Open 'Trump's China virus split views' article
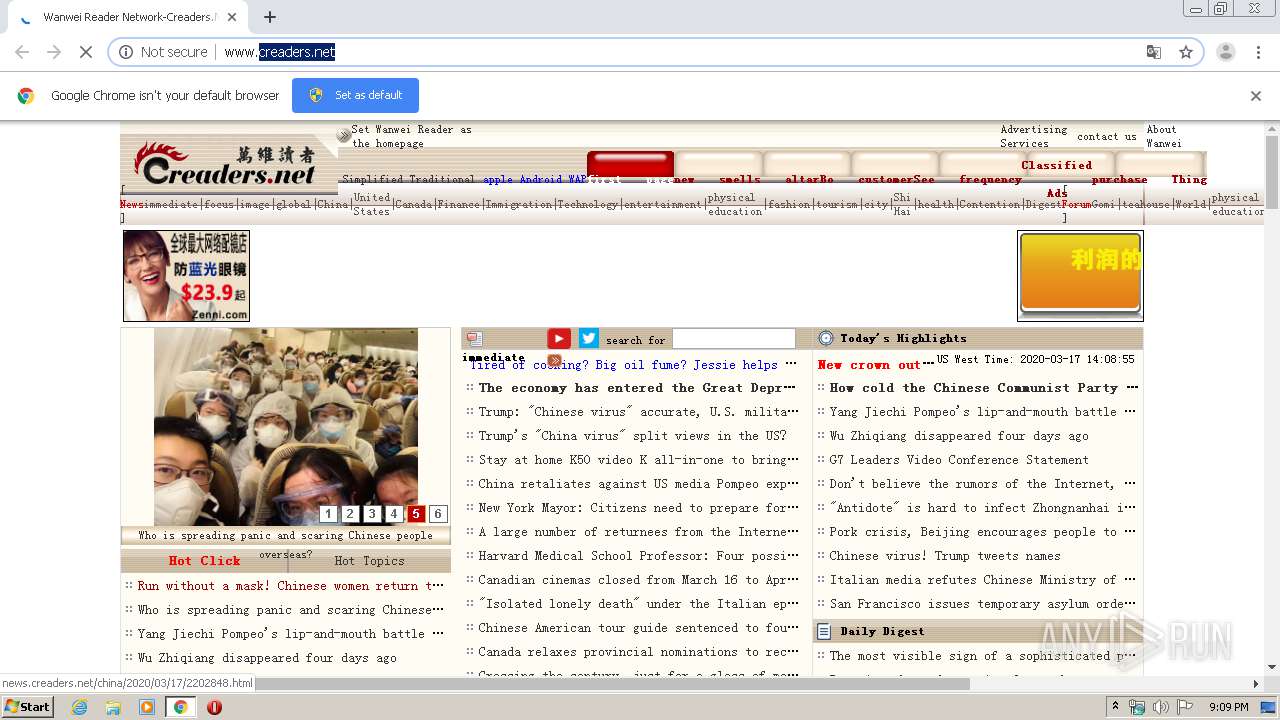 tap(632, 436)
